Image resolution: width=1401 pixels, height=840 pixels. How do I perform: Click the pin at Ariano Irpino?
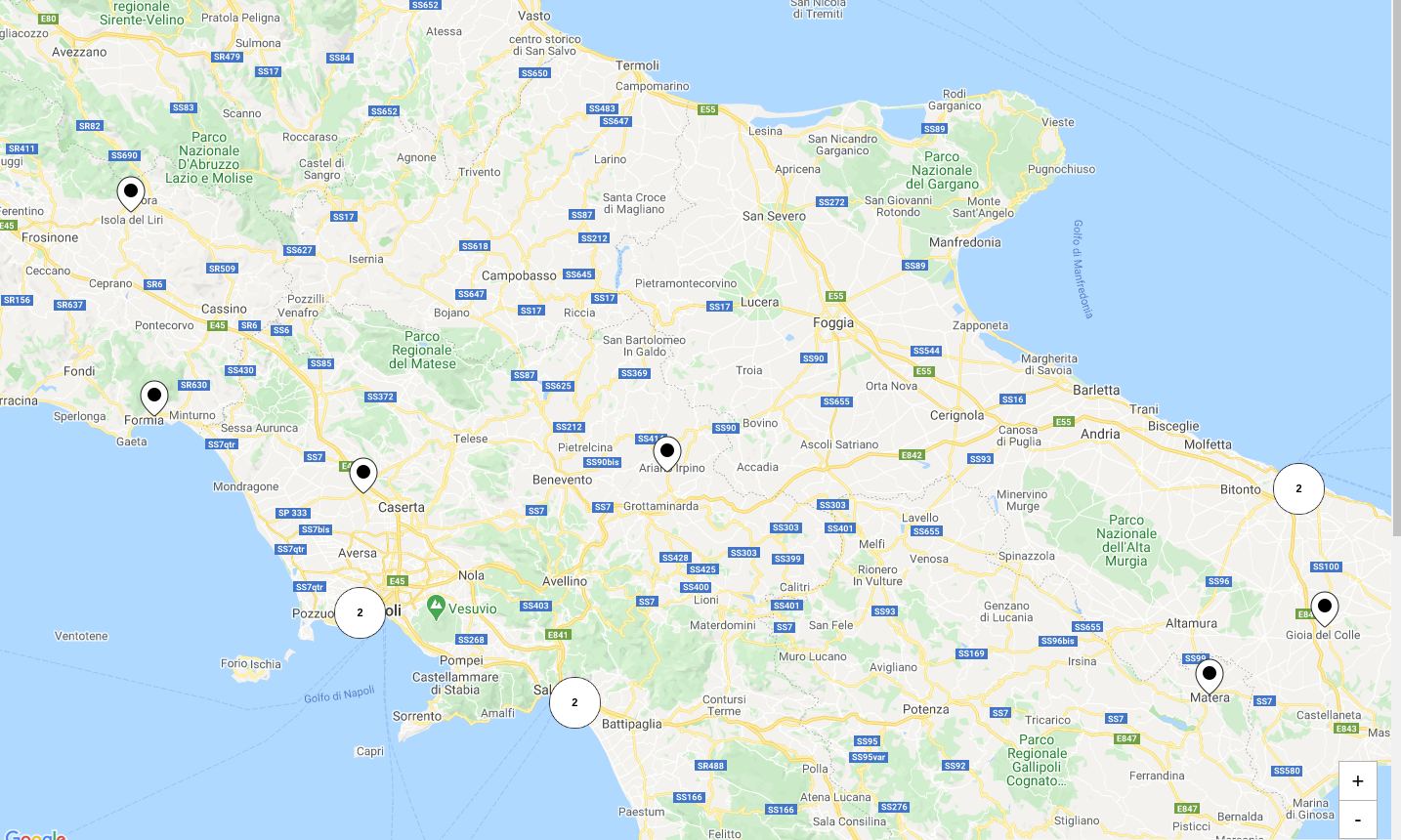pos(667,453)
